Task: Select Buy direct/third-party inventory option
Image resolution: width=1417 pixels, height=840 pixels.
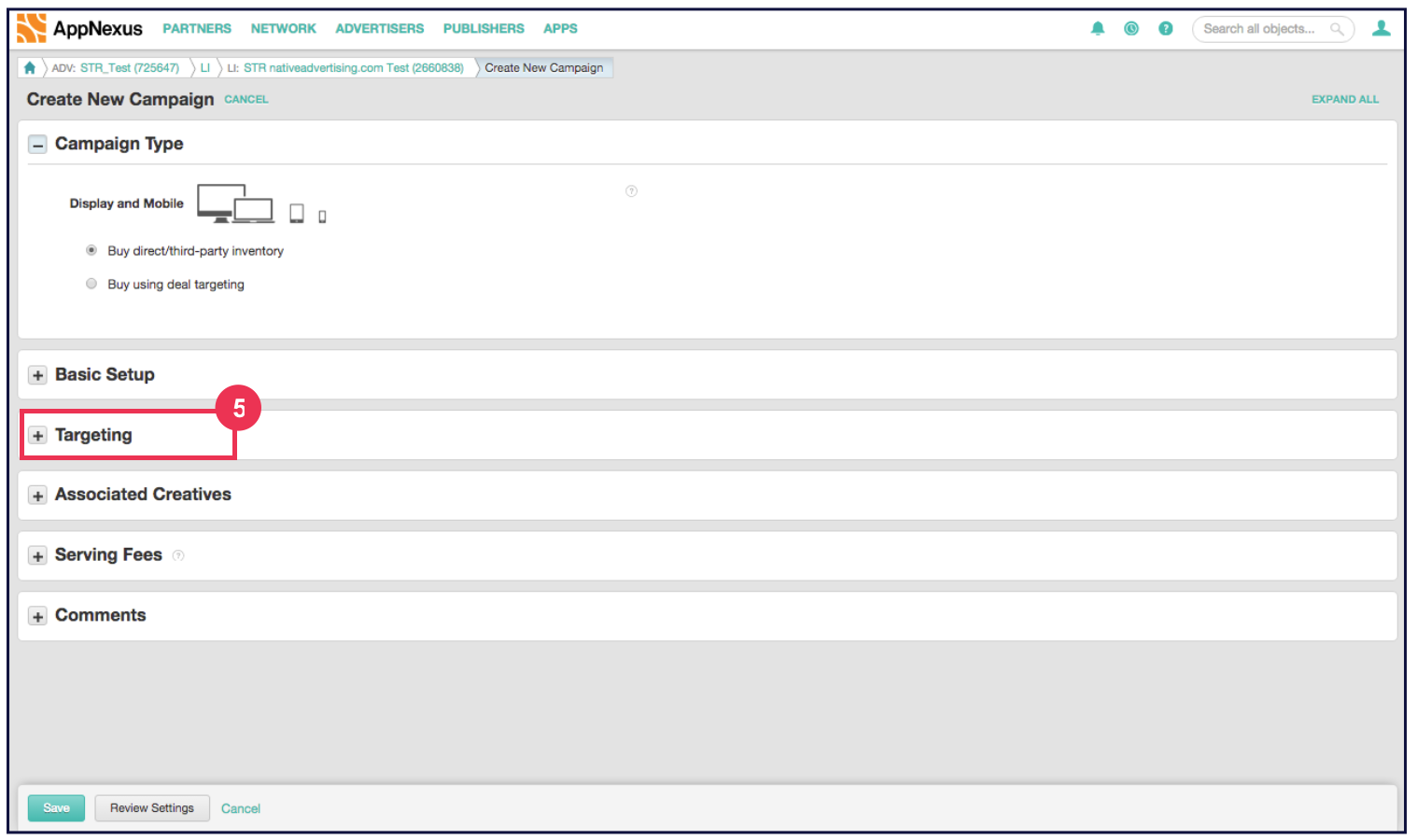Action: click(91, 250)
